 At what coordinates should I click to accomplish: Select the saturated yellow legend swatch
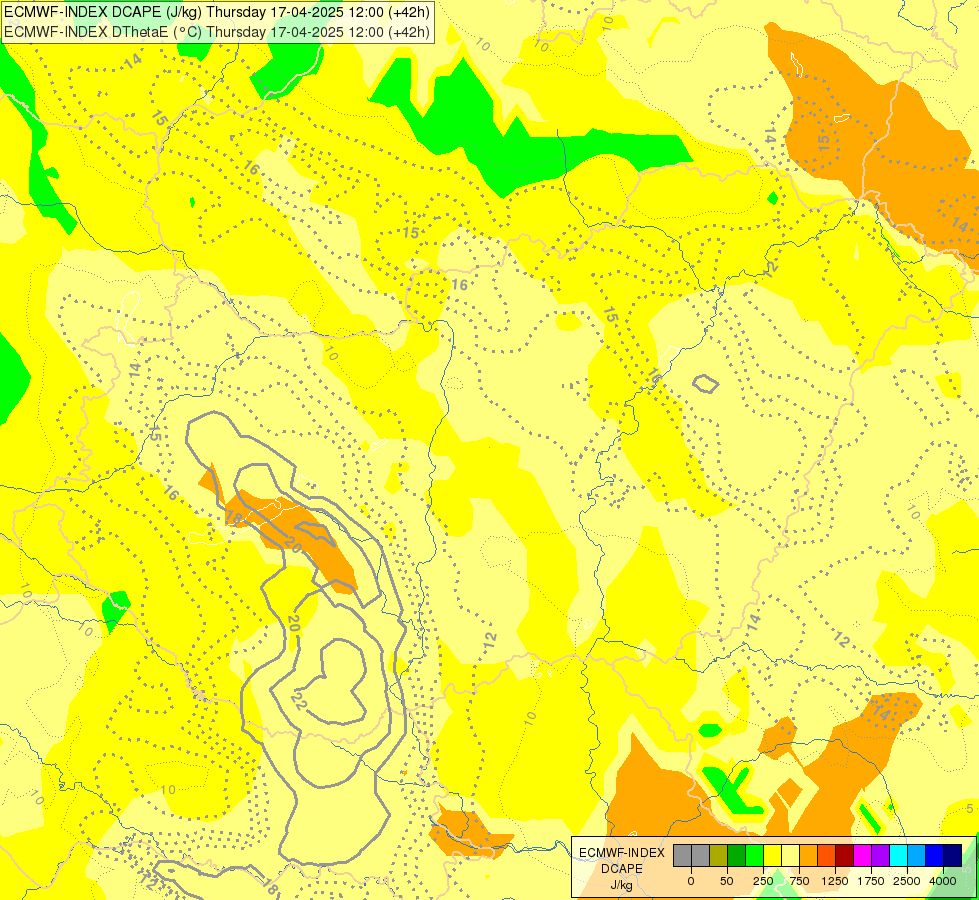coord(772,856)
